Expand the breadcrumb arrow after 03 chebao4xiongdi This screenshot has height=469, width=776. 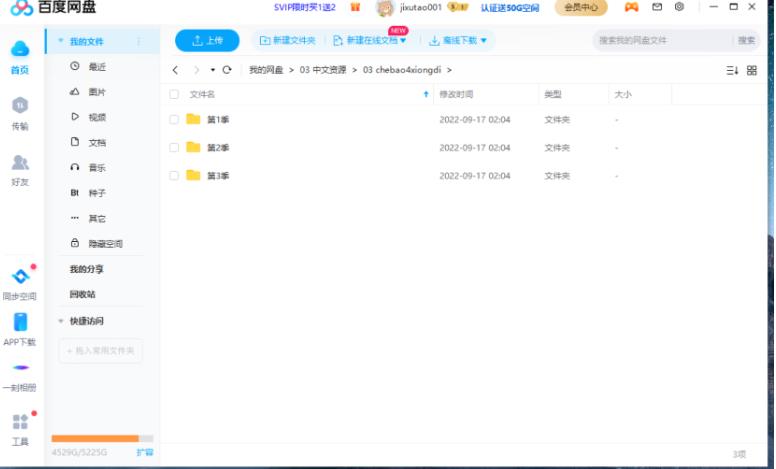[x=449, y=70]
